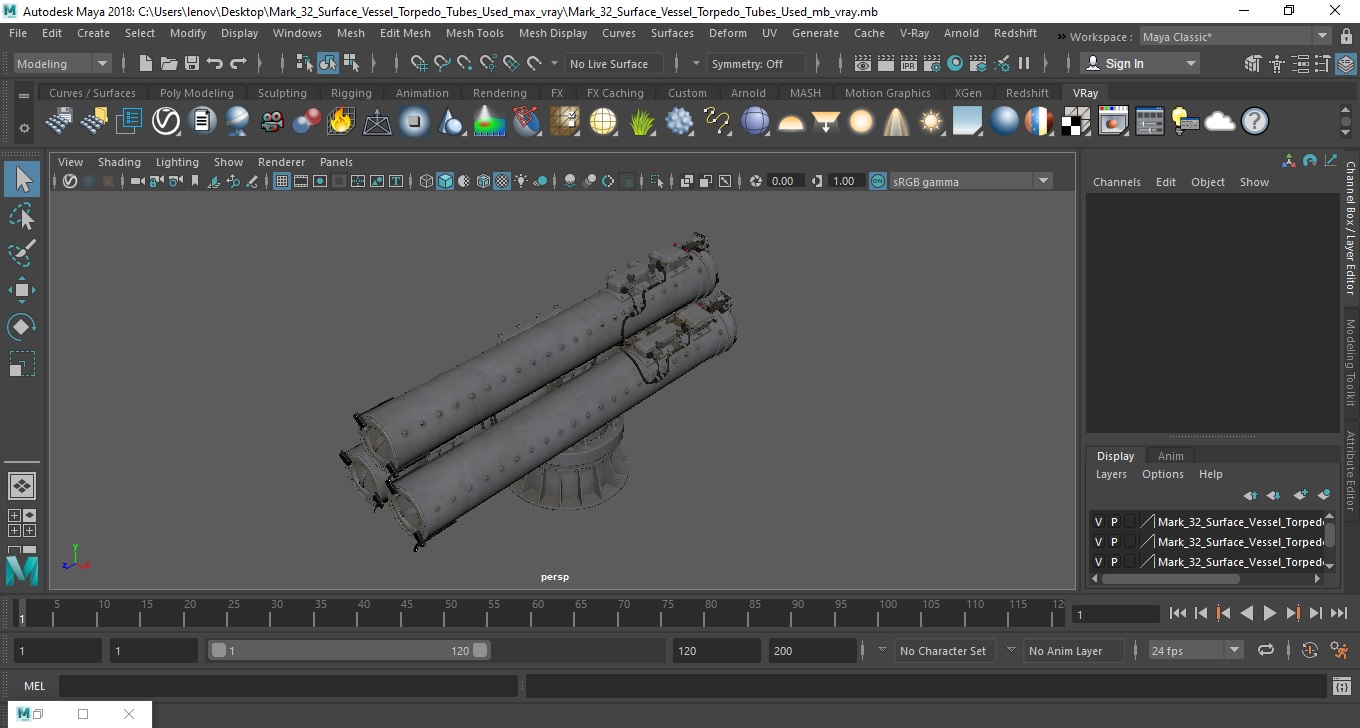Click the checkerboard shelf icon
This screenshot has width=1360, height=728.
tap(1076, 122)
